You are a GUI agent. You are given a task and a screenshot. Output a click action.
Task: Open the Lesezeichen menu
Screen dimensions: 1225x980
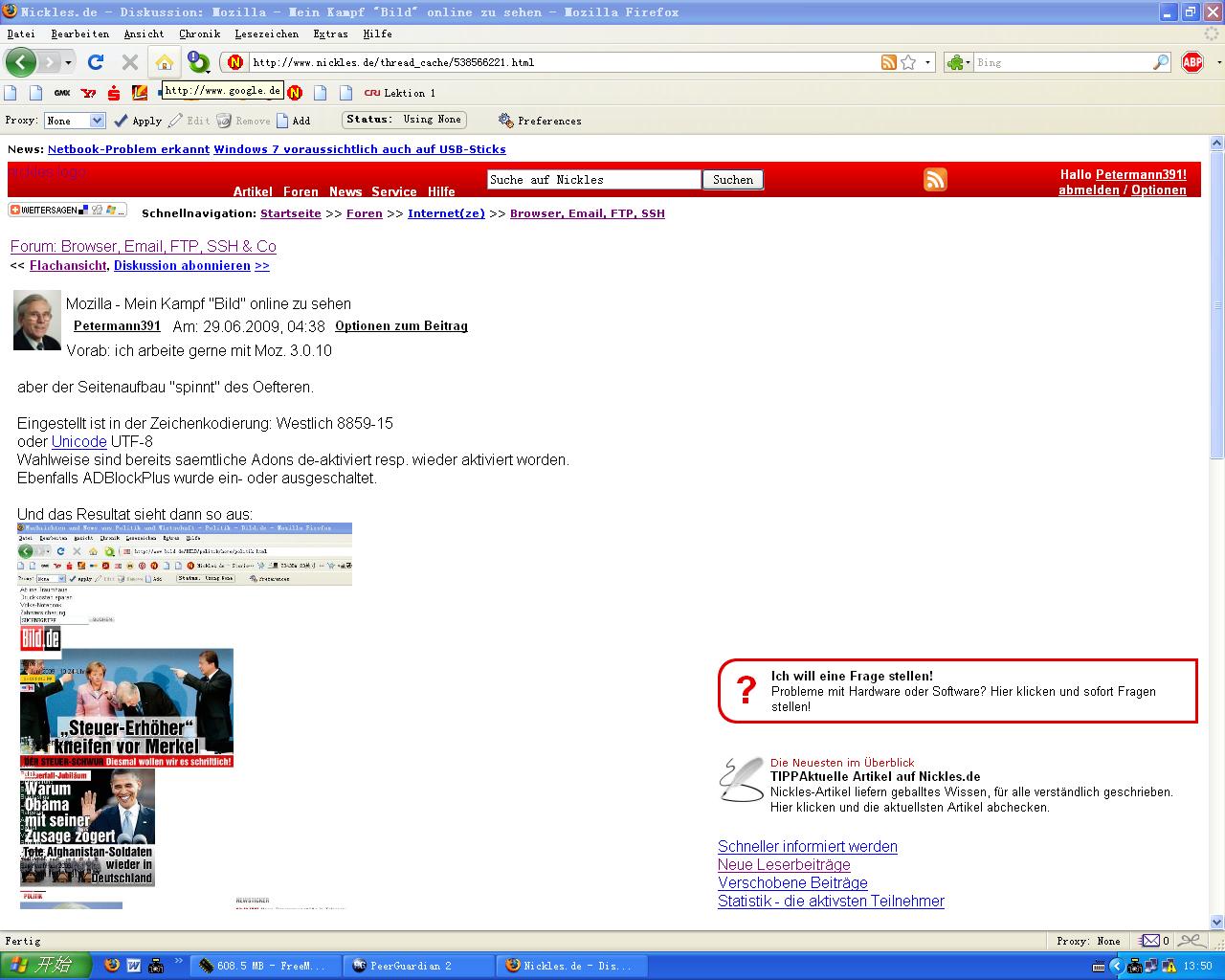266,33
